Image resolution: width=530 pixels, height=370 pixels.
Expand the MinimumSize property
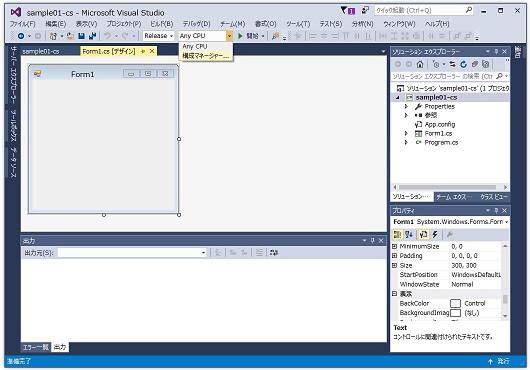click(394, 246)
